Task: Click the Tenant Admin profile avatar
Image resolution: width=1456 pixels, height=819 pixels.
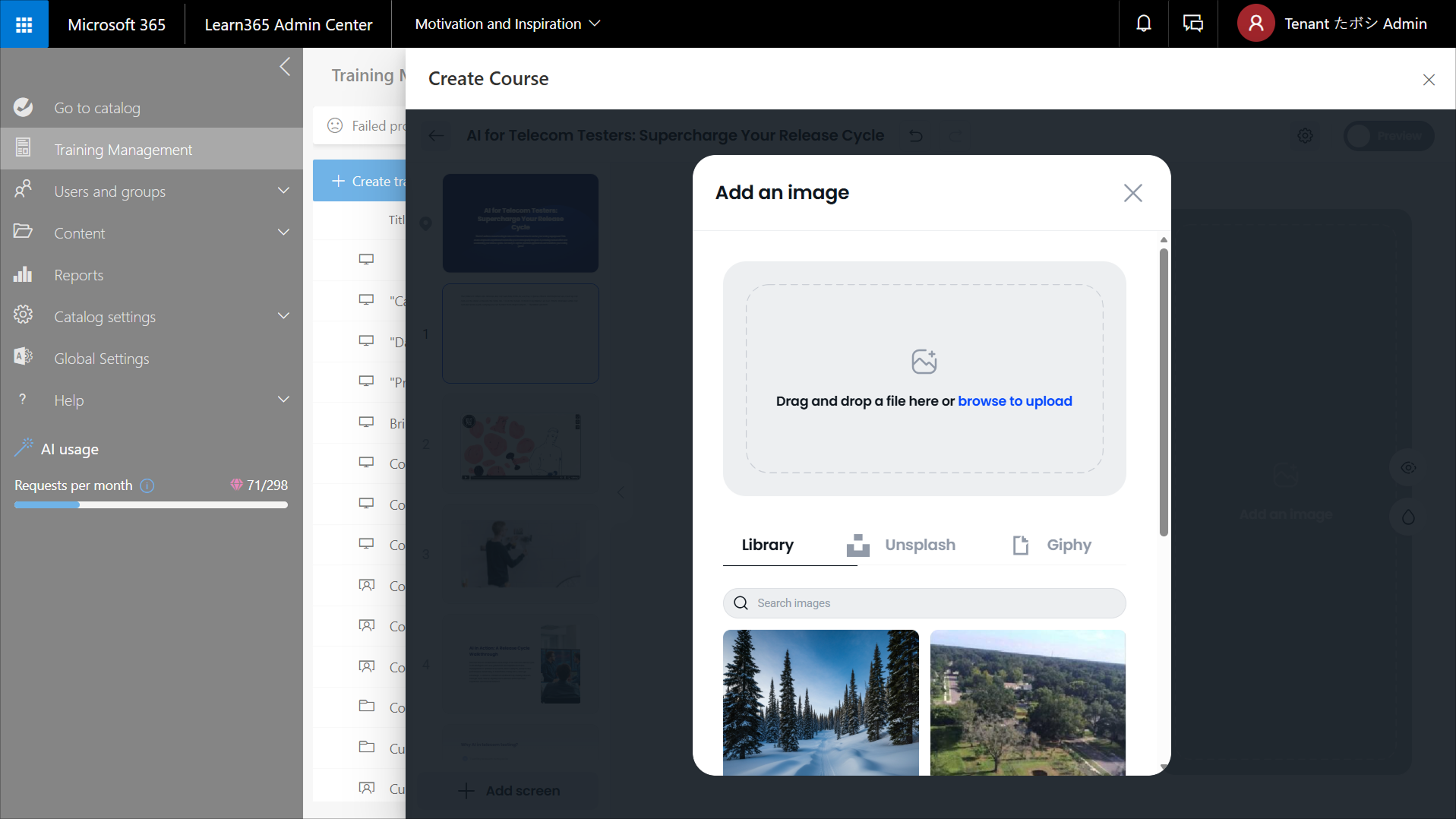Action: click(x=1255, y=24)
